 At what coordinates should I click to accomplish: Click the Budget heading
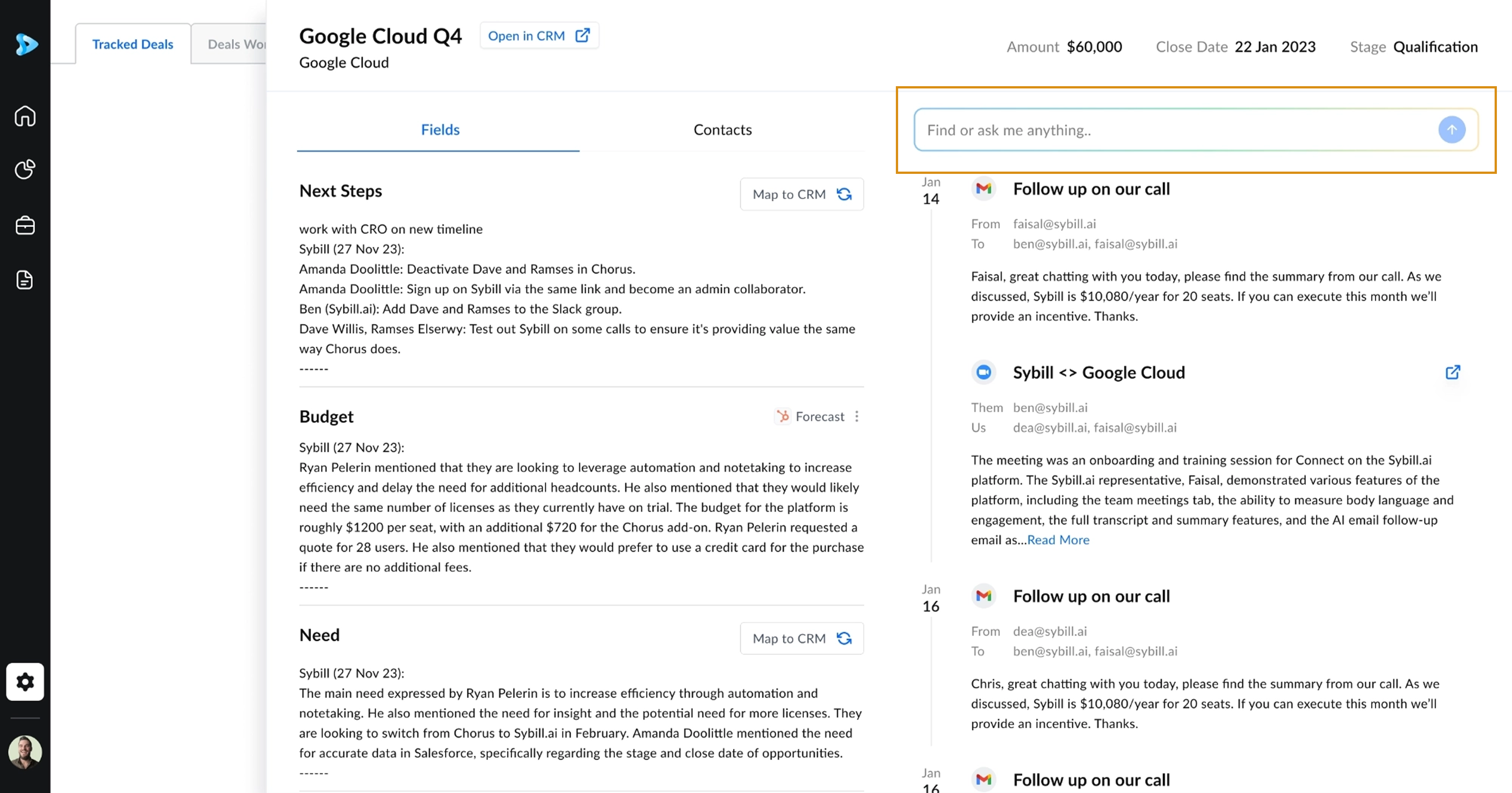326,416
